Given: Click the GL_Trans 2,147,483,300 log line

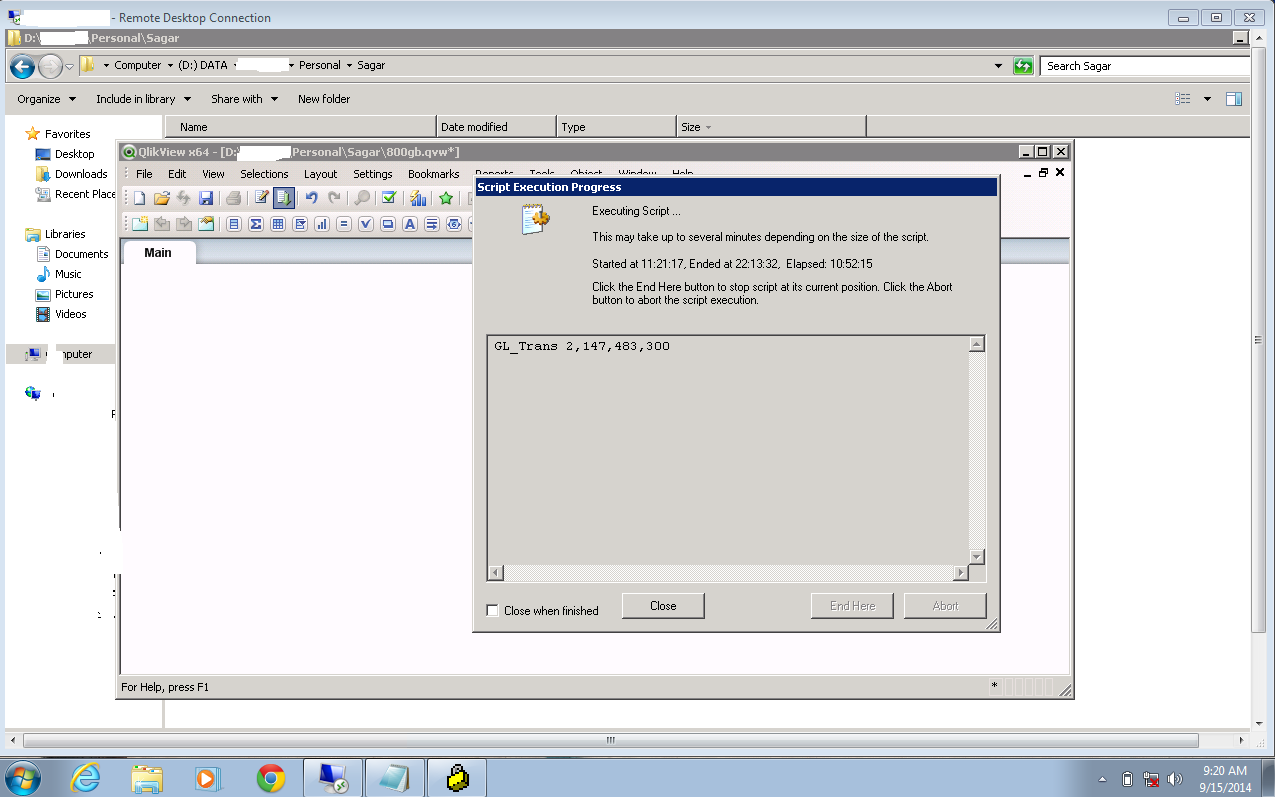Looking at the screenshot, I should click(582, 346).
